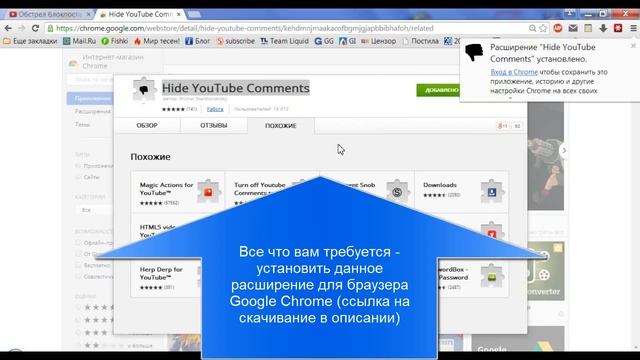640x360 pixels.
Task: Click the Вход в Chrome link
Action: pyautogui.click(x=514, y=72)
